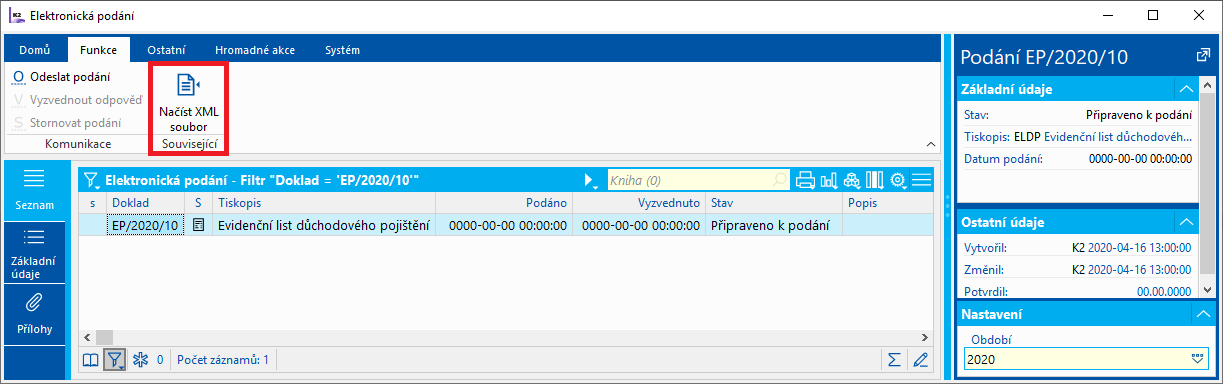The image size is (1223, 384).
Task: Click Odeslat podání command
Action: 62,76
